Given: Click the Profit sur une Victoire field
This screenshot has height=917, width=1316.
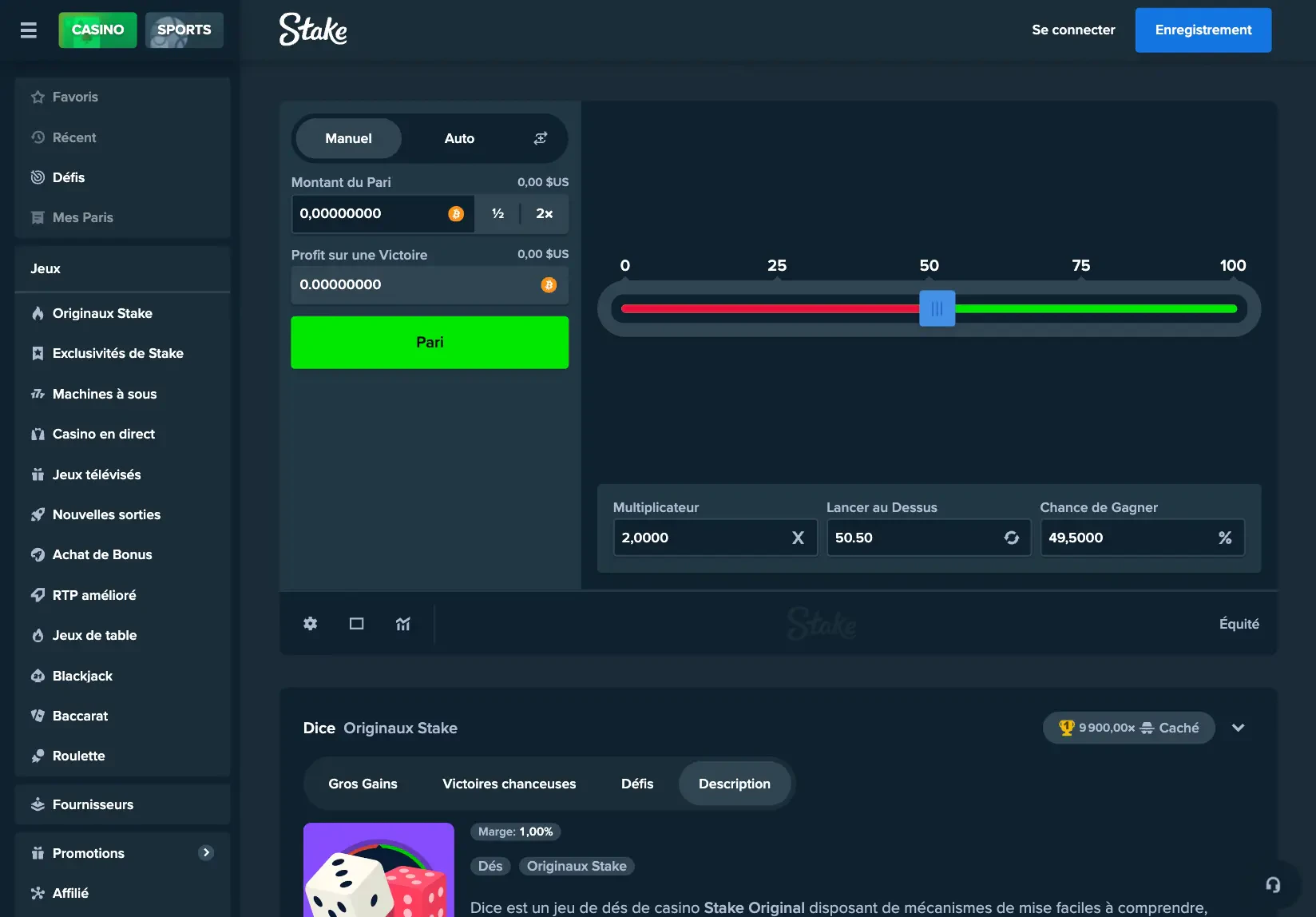Looking at the screenshot, I should coord(430,284).
